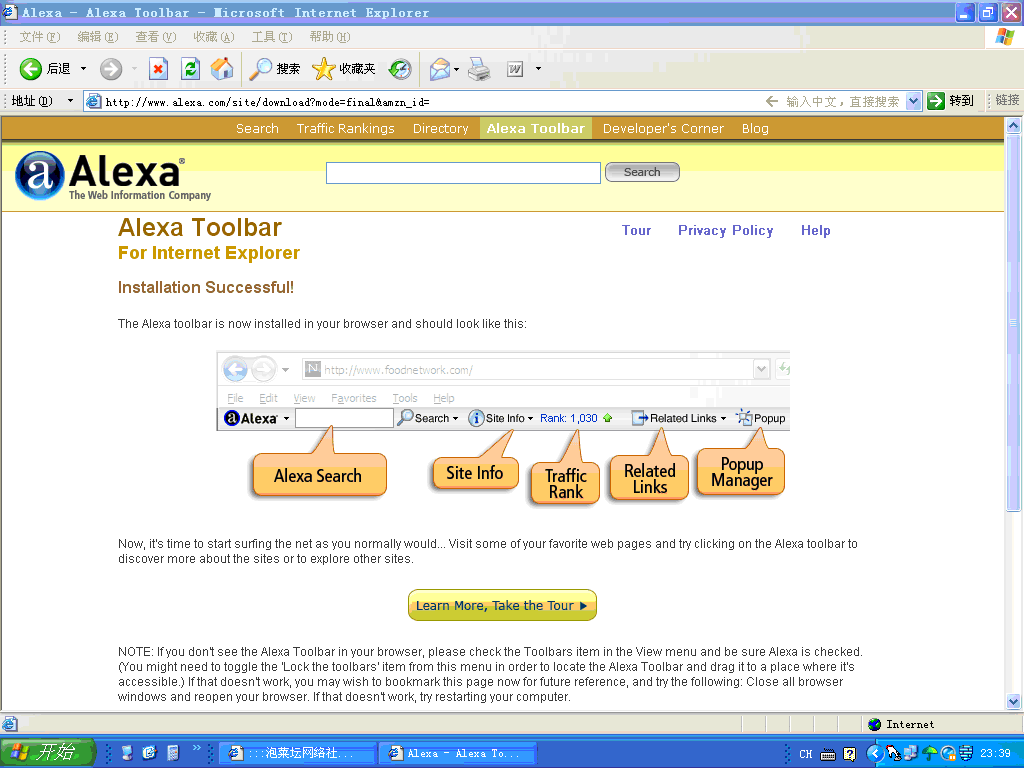This screenshot has height=768, width=1024.
Task: Open the 帮助 menu
Action: pyautogui.click(x=330, y=37)
